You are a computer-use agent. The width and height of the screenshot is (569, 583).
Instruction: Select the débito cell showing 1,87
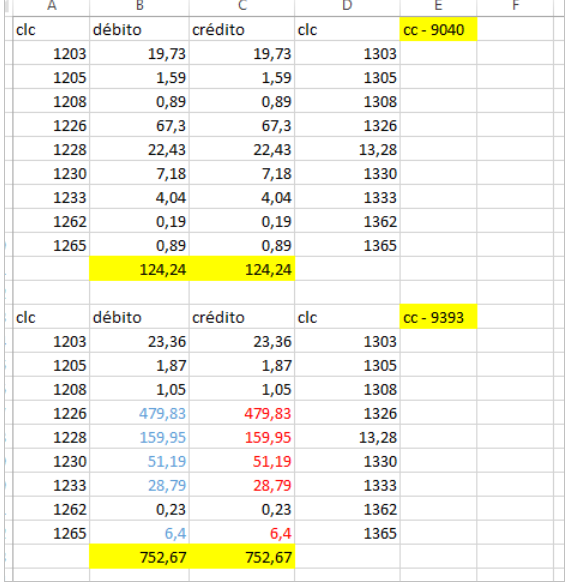point(139,365)
